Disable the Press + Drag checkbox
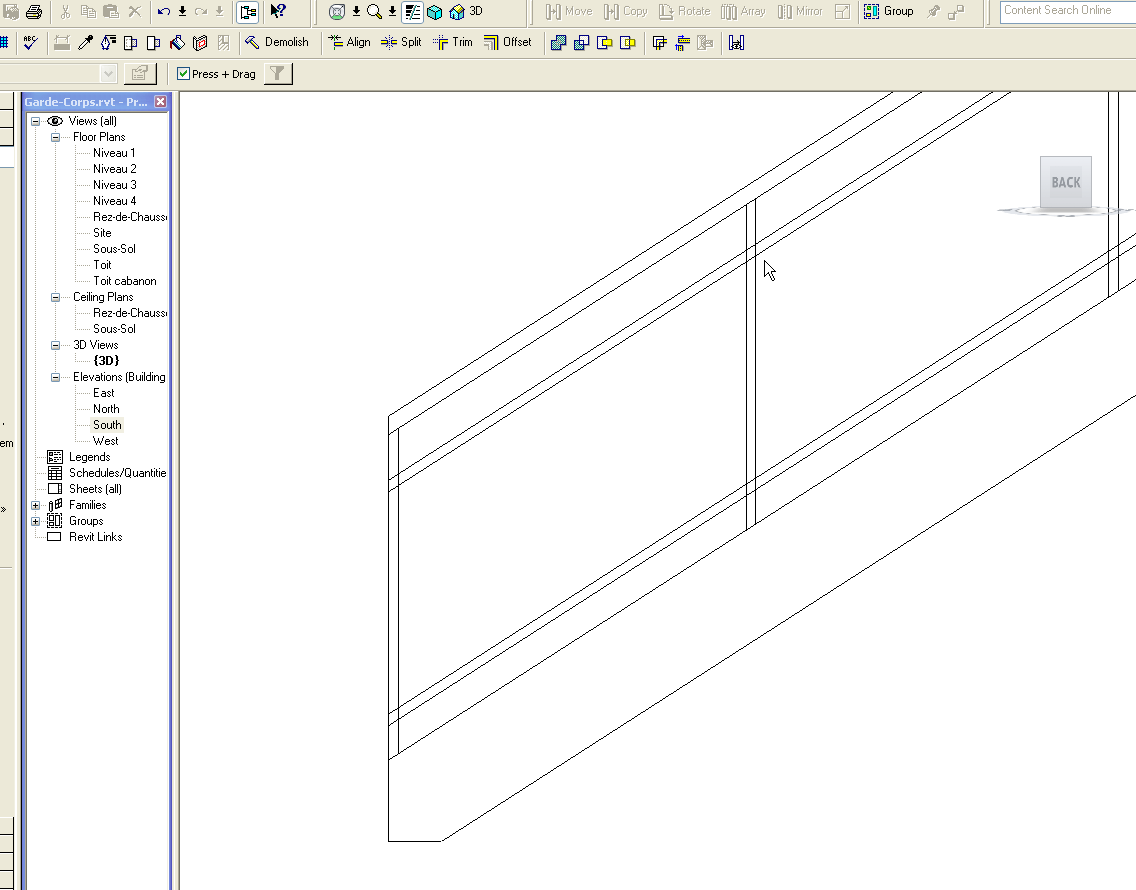This screenshot has height=890, width=1136. point(184,74)
